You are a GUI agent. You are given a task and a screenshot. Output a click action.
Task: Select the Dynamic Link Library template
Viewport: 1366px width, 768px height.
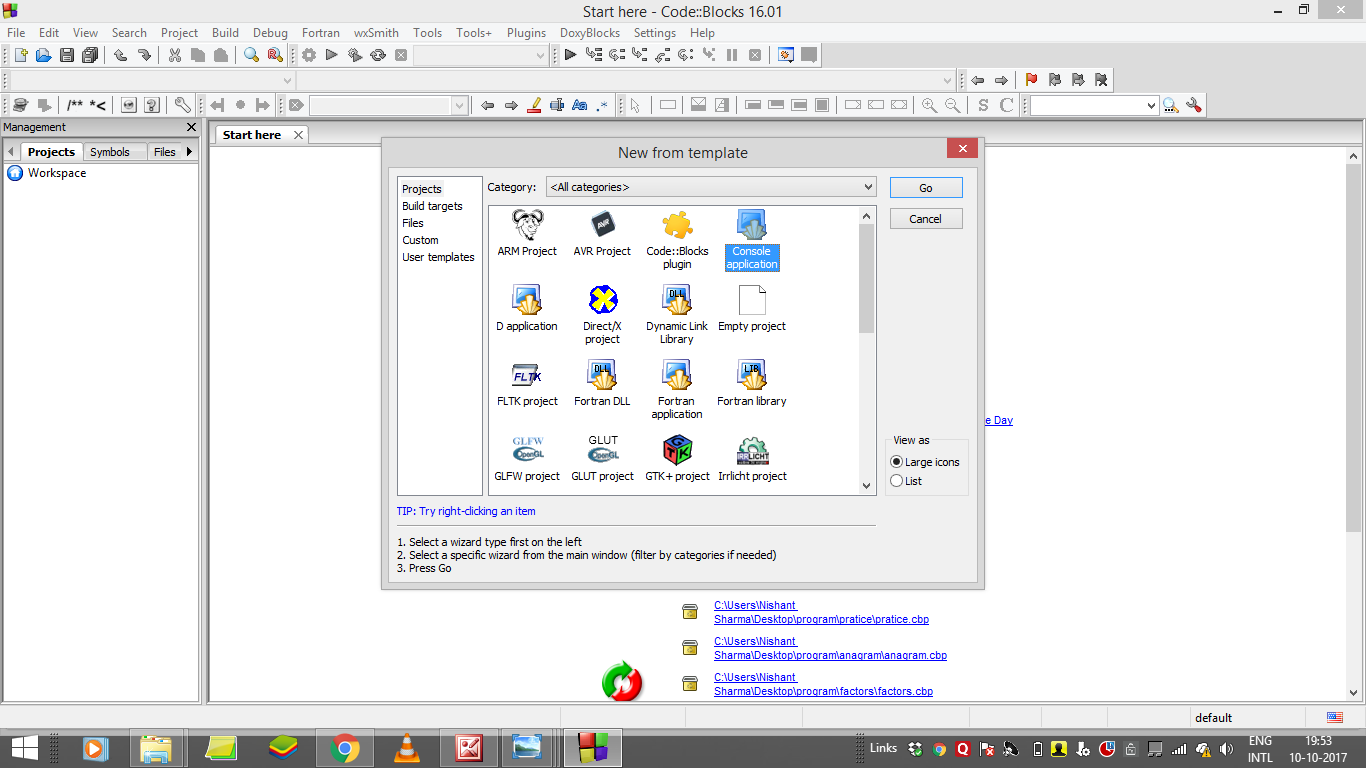pyautogui.click(x=677, y=315)
